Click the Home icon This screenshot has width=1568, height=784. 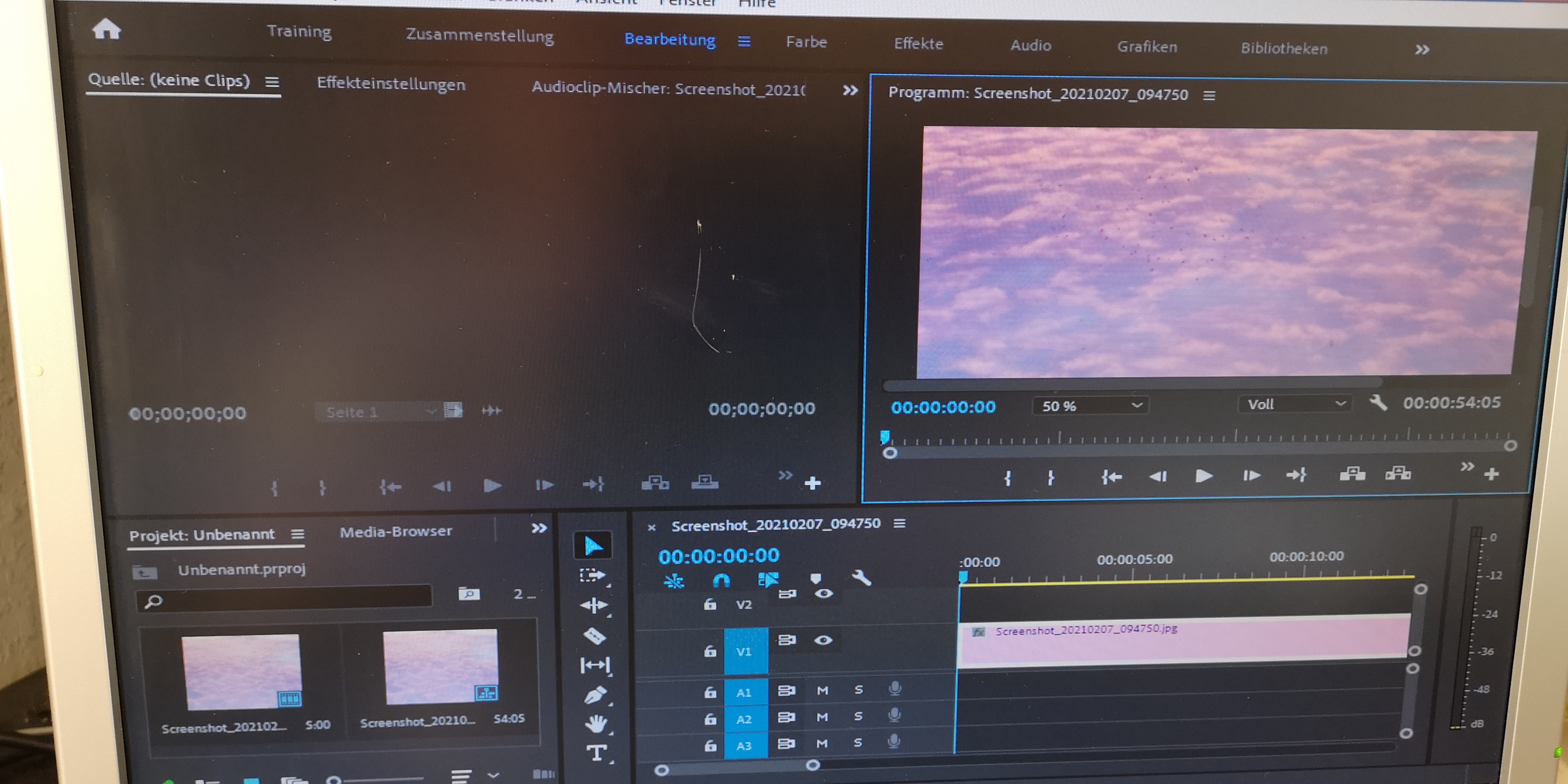(x=107, y=29)
